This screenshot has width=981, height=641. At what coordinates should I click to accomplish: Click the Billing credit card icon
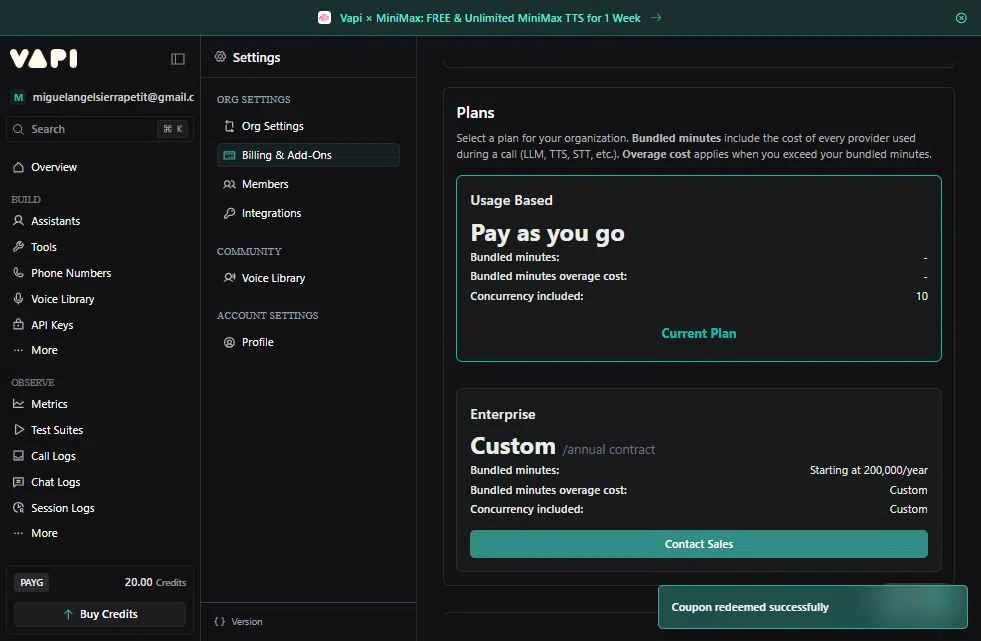(x=230, y=155)
